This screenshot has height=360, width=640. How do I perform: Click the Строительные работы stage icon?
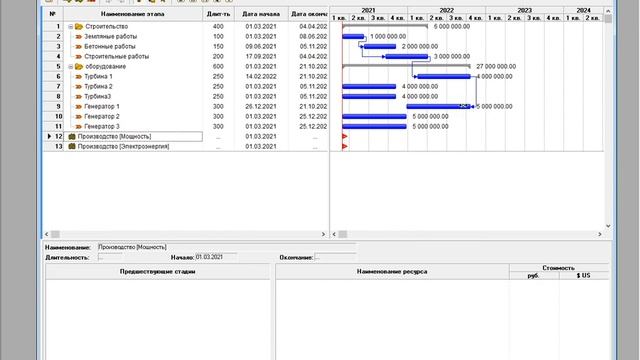(x=78, y=56)
